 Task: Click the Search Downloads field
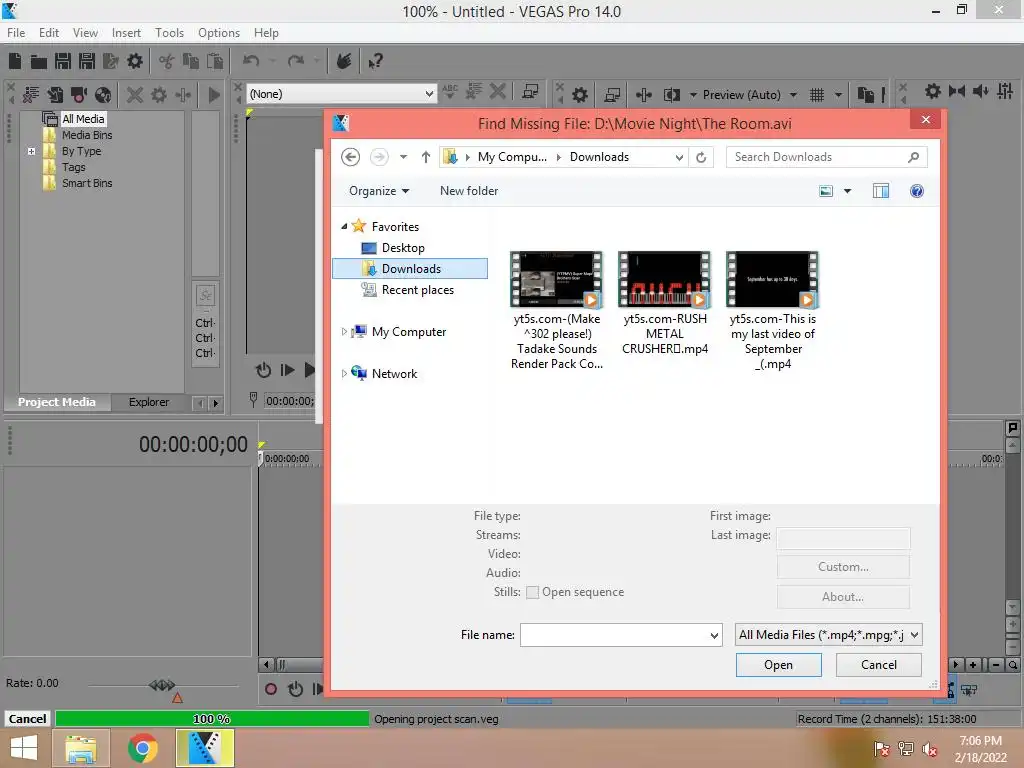coord(826,157)
